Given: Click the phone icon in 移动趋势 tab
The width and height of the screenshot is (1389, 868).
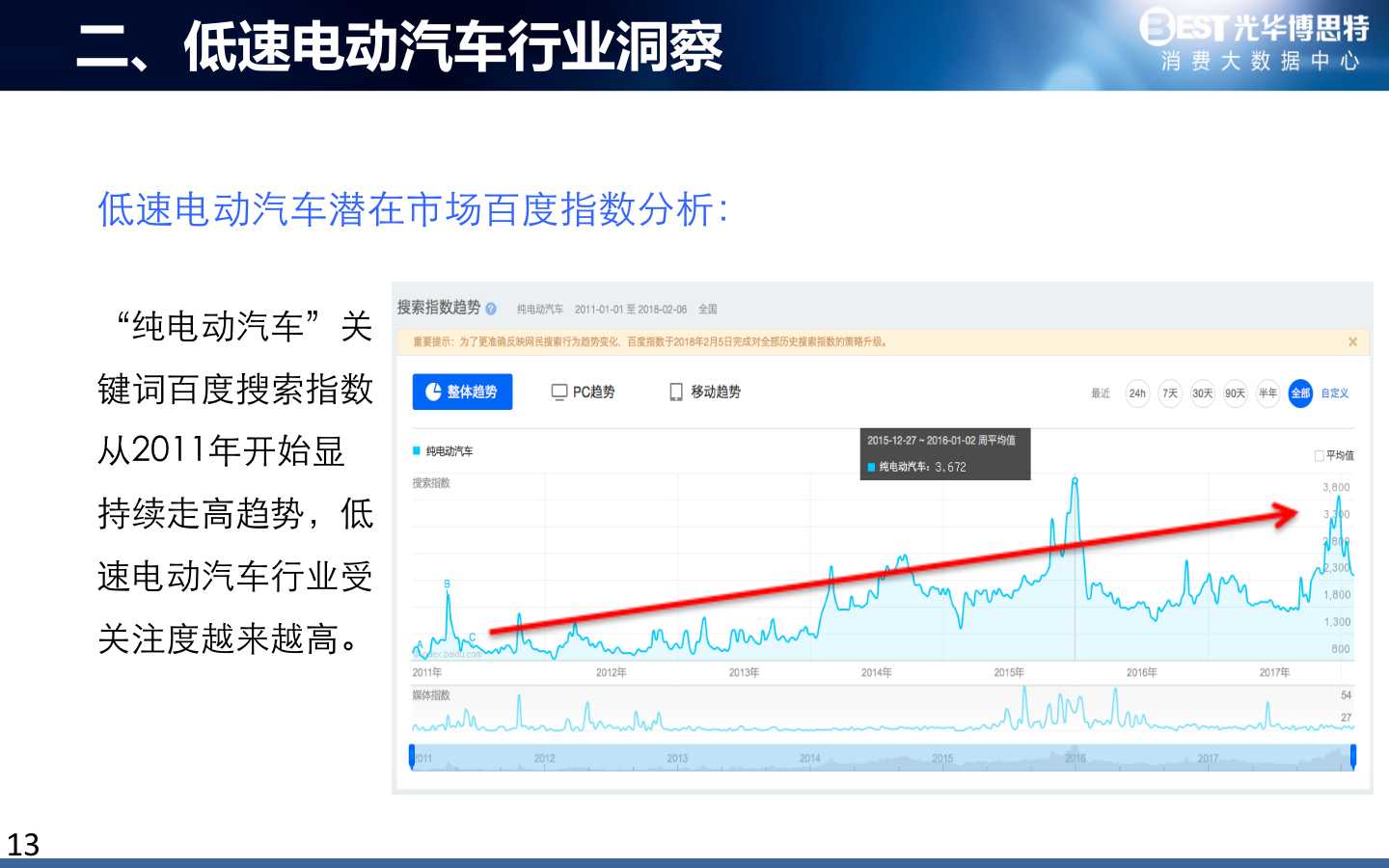Looking at the screenshot, I should 676,392.
